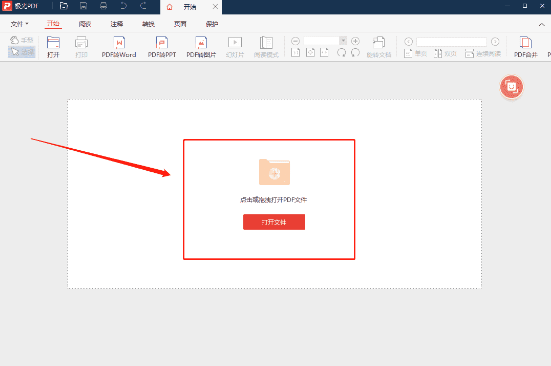Click the fit width icon

(x=324, y=53)
